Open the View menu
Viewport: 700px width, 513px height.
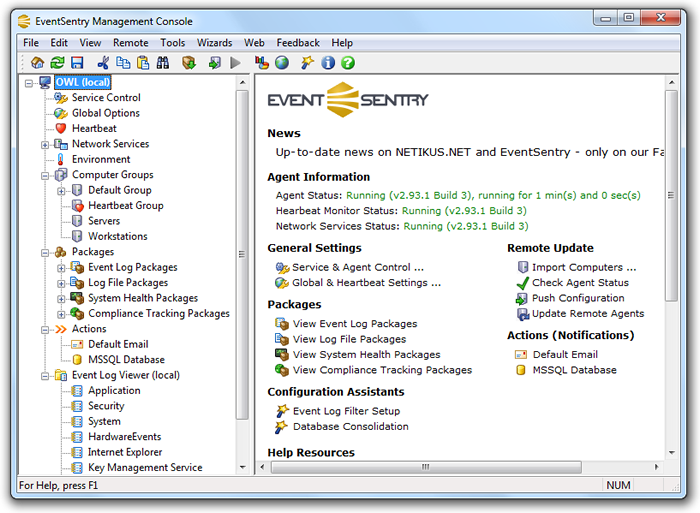click(x=90, y=43)
